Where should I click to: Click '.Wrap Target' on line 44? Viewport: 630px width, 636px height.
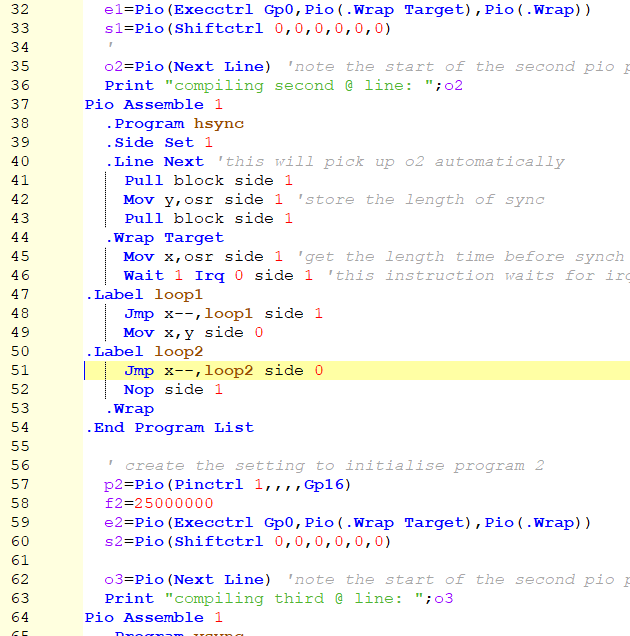(x=164, y=238)
